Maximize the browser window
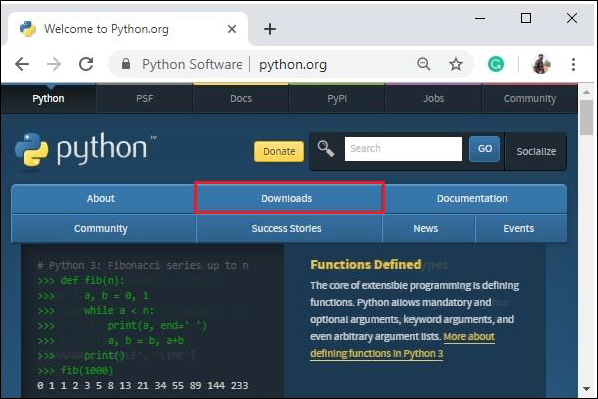598x399 pixels. pos(526,18)
